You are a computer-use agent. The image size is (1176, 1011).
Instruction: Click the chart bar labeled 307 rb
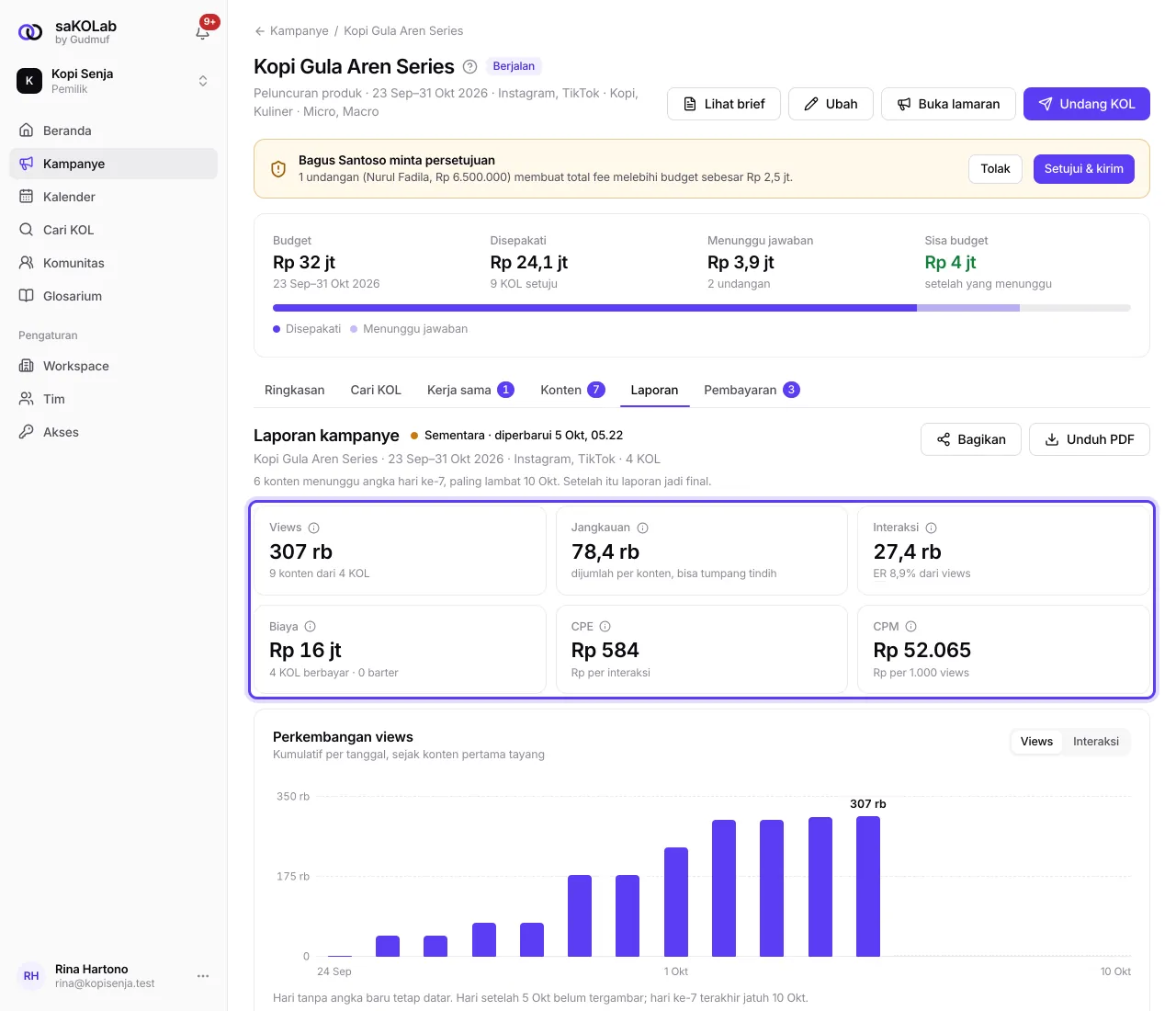point(868,886)
